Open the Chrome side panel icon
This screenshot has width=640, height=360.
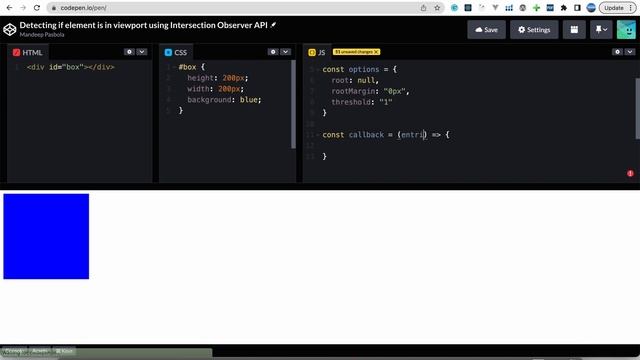(x=577, y=8)
